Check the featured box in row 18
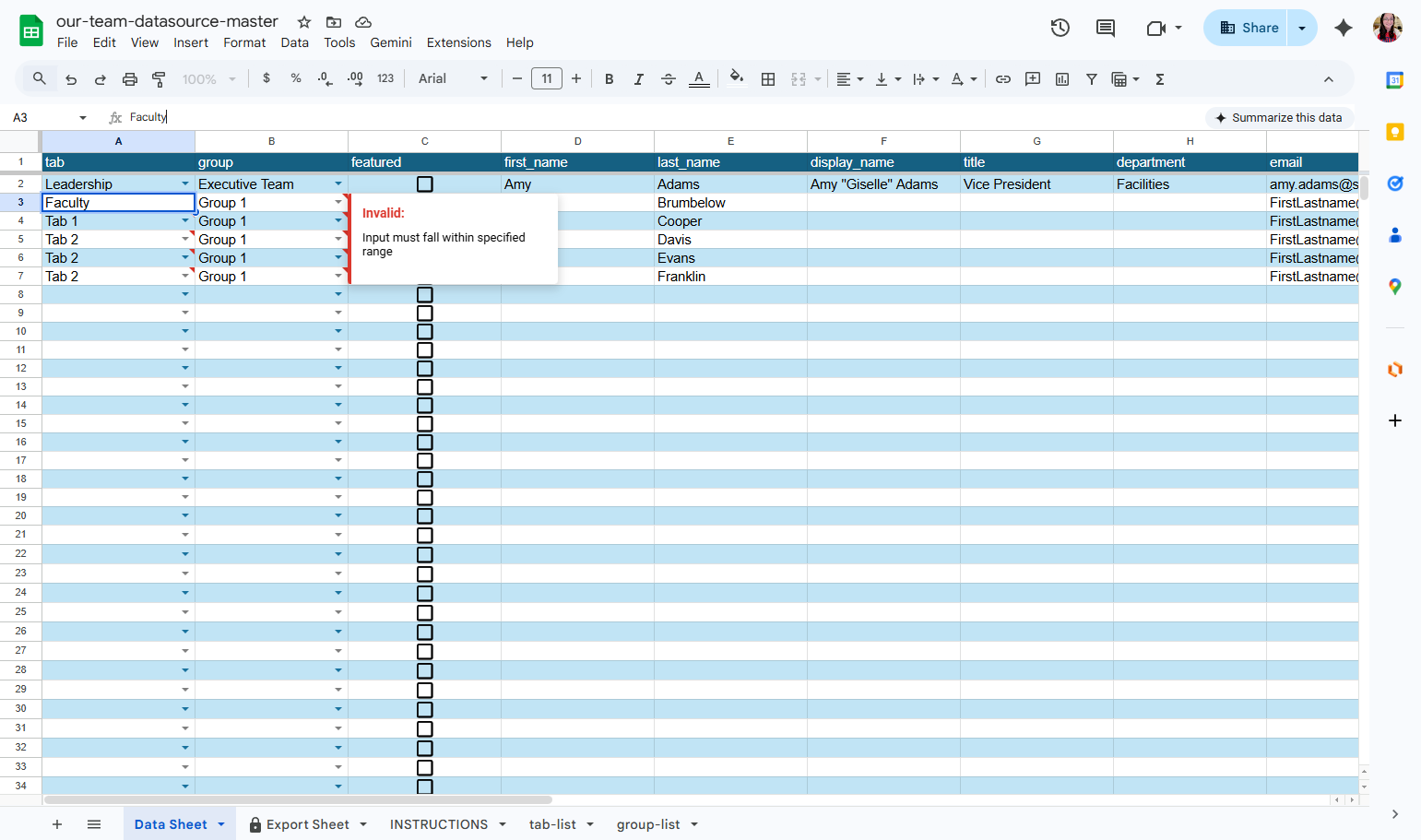Viewport: 1421px width, 840px height. [x=425, y=479]
